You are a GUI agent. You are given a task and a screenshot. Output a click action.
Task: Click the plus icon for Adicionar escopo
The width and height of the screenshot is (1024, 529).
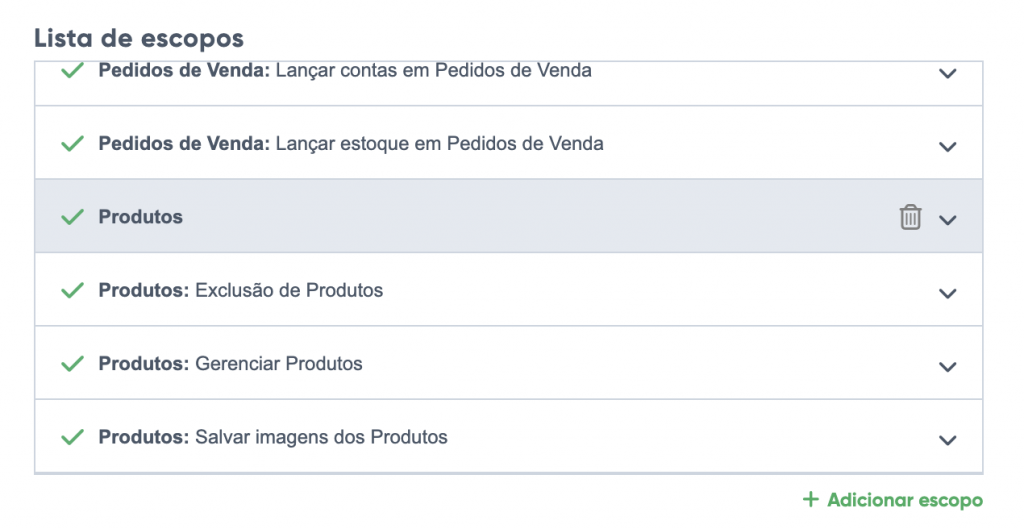811,499
